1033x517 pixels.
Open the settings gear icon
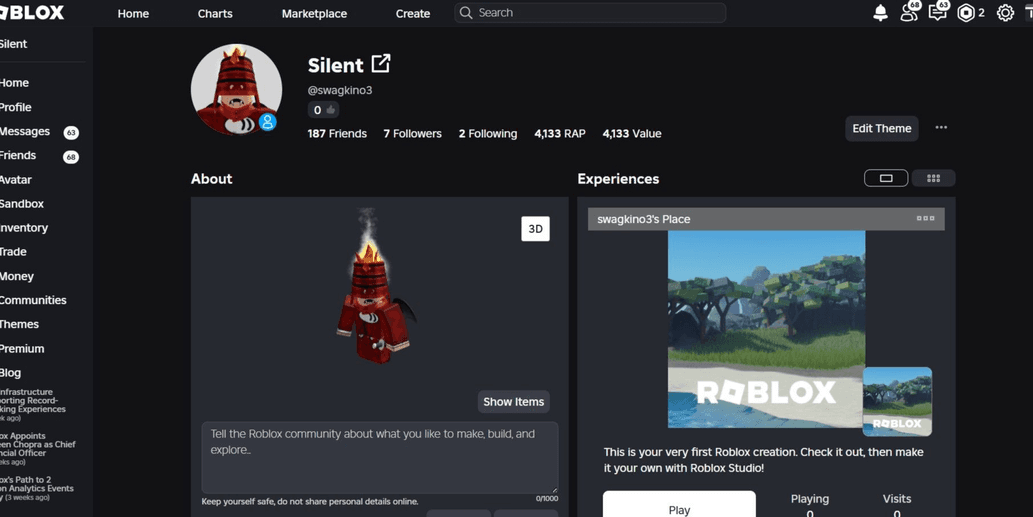pos(1005,13)
